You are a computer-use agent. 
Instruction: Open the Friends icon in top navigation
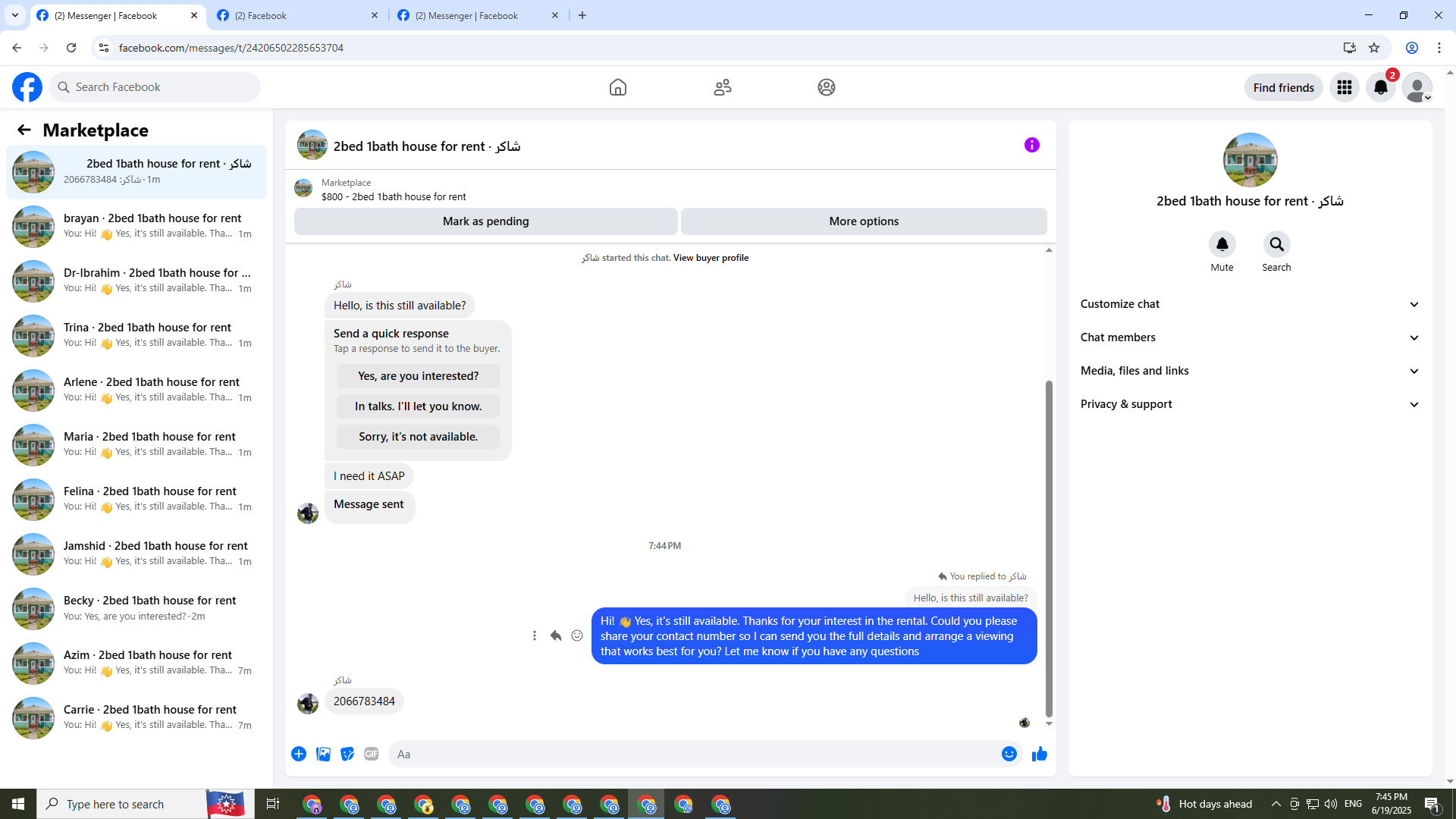coord(723,87)
